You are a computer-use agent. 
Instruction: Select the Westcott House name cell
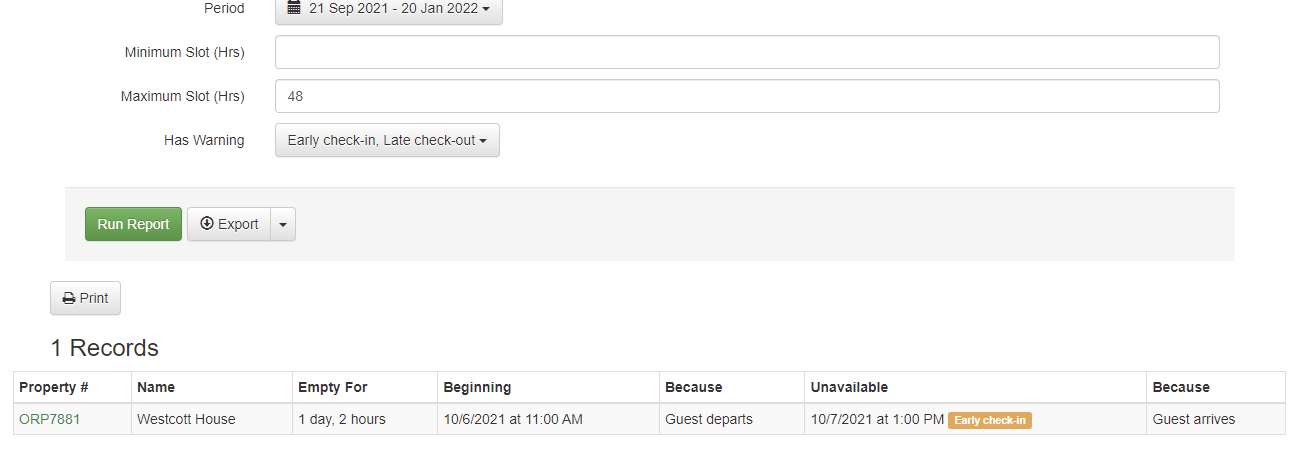(x=186, y=420)
